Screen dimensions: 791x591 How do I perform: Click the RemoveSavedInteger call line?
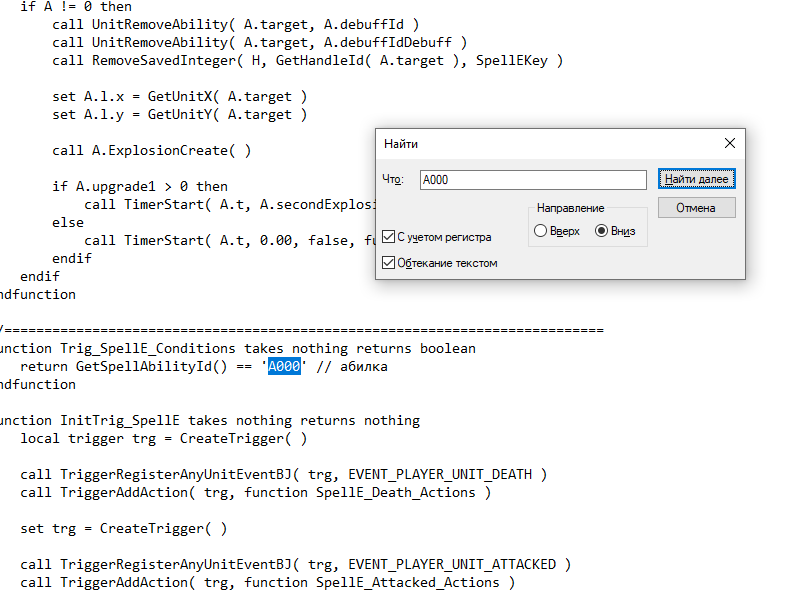pyautogui.click(x=307, y=61)
